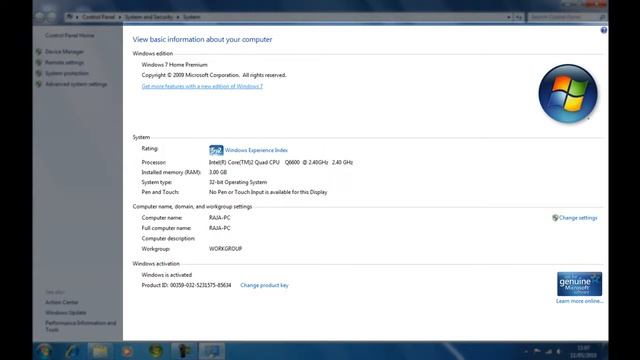Viewport: 640px width, 360px height.
Task: Open Remote settings
Action: (64, 62)
